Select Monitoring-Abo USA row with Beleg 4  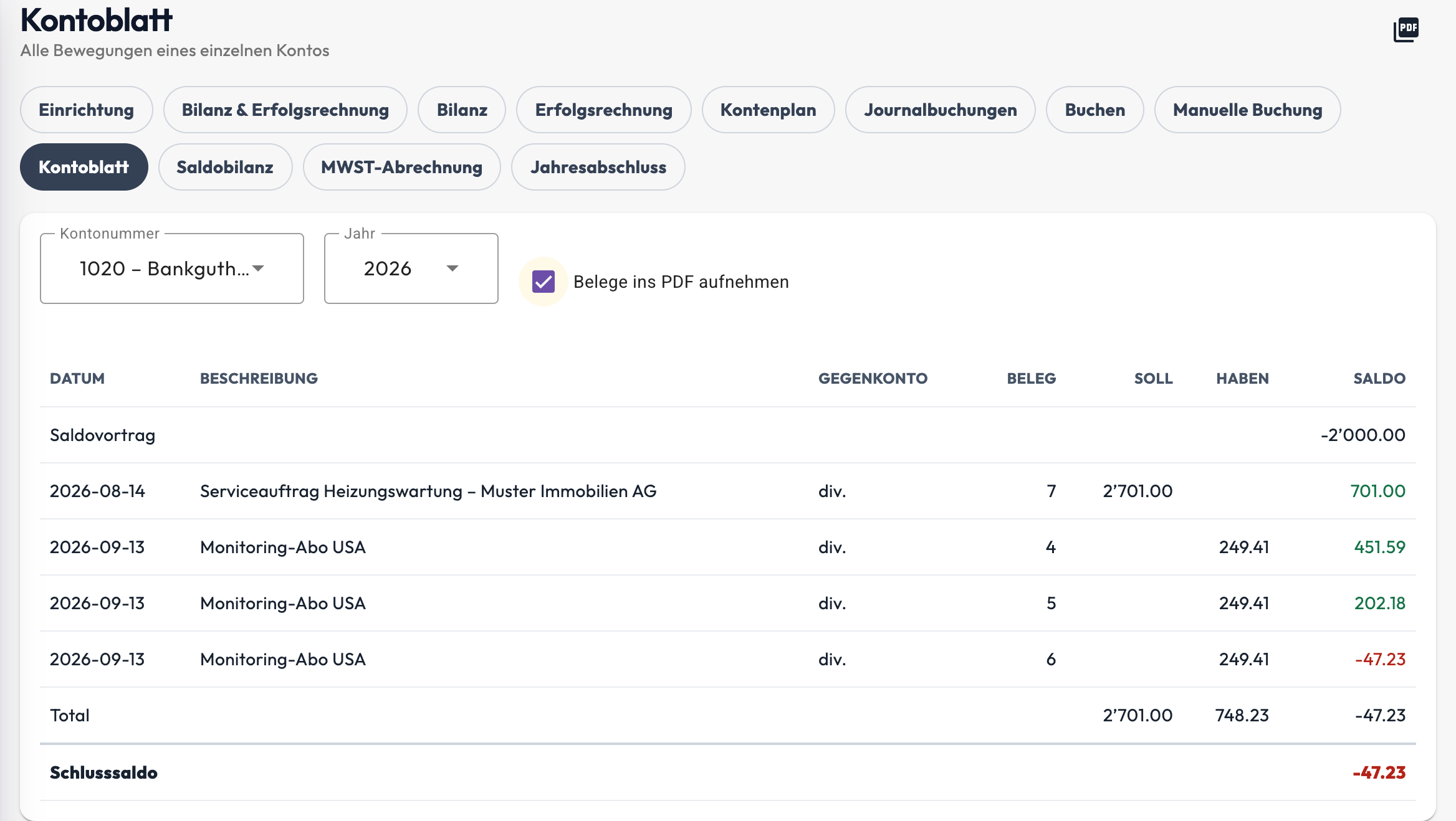[728, 547]
